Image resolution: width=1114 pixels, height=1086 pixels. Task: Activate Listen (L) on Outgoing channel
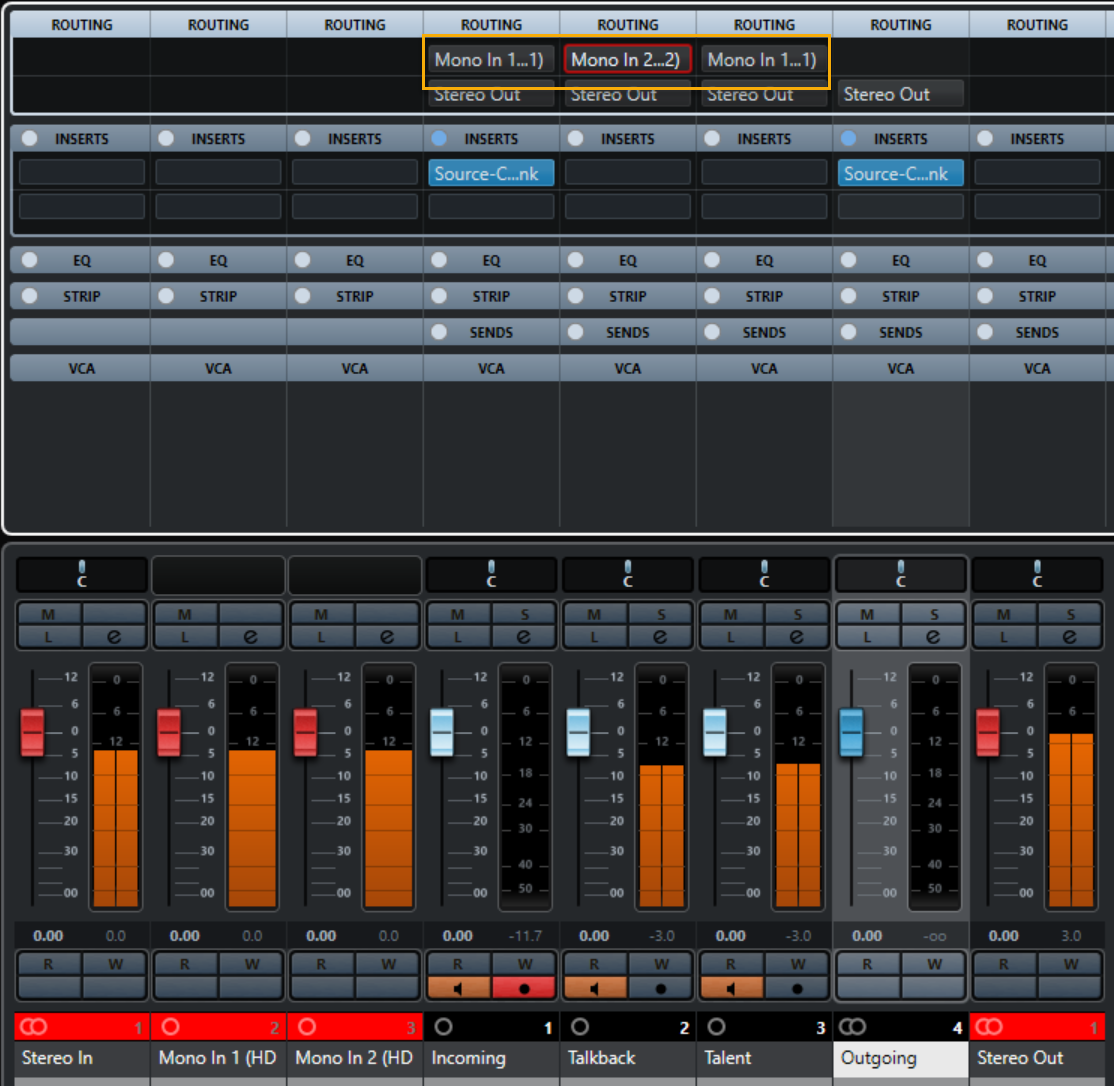[x=867, y=636]
